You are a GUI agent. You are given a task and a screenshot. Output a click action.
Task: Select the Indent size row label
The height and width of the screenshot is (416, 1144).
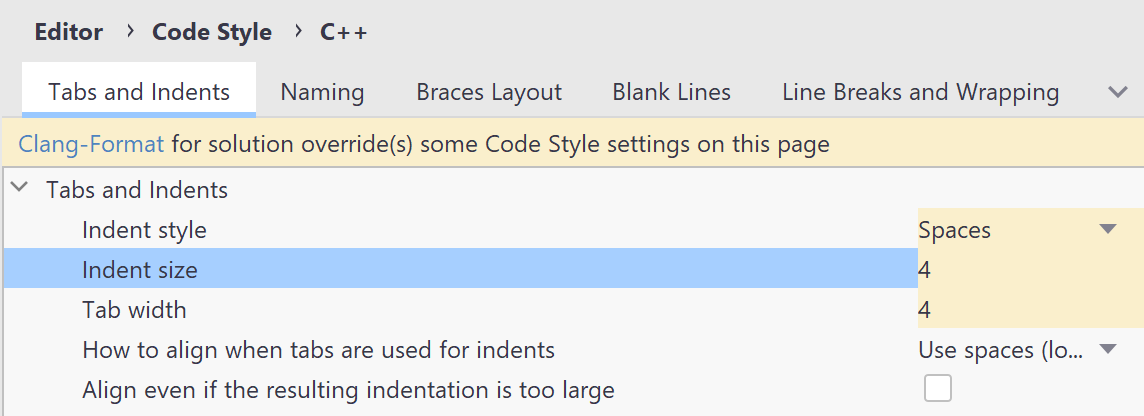point(140,270)
